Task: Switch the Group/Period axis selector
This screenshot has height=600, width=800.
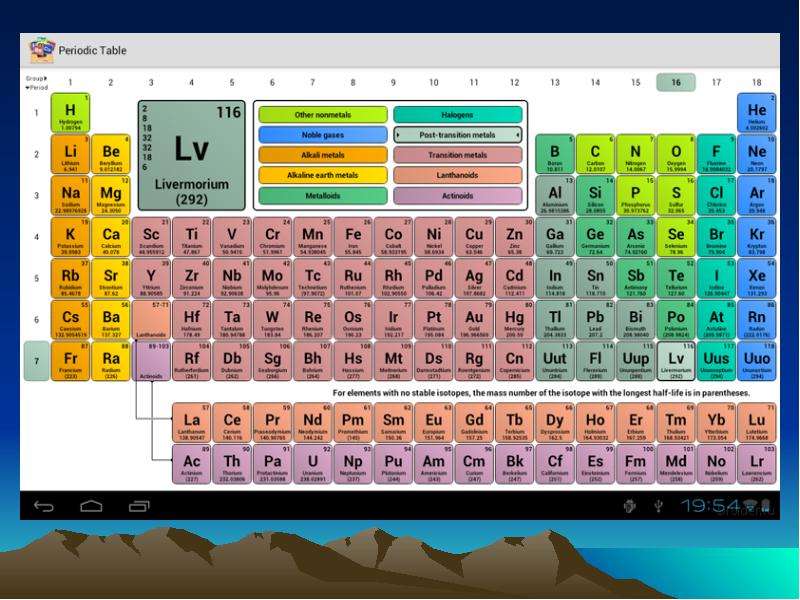Action: (x=37, y=83)
